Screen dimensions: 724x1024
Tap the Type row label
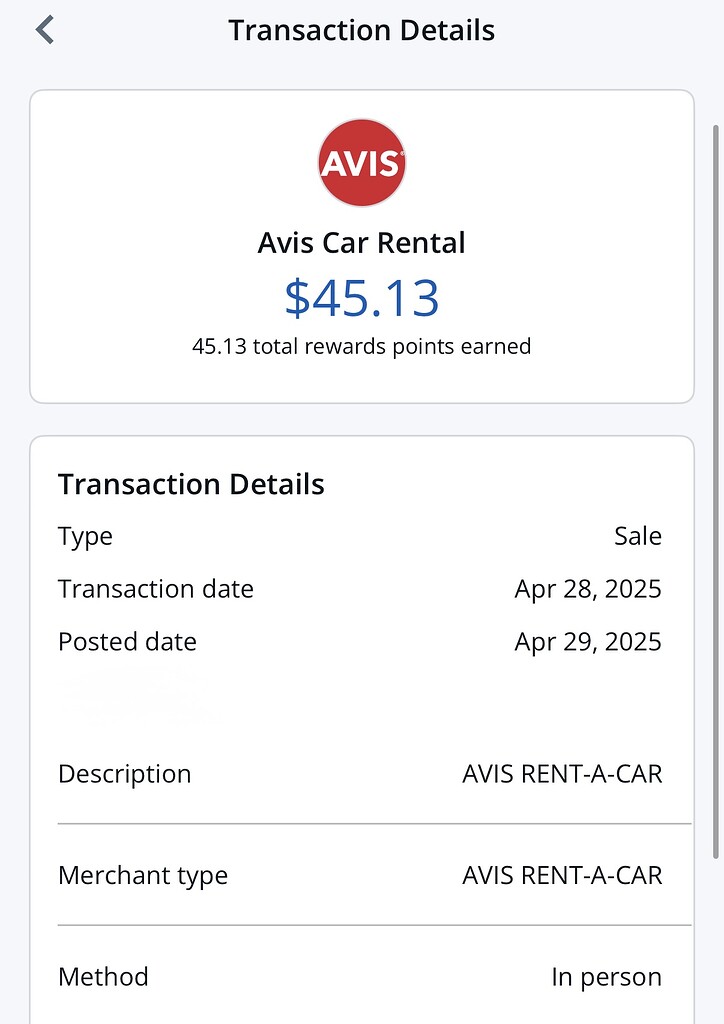[85, 537]
